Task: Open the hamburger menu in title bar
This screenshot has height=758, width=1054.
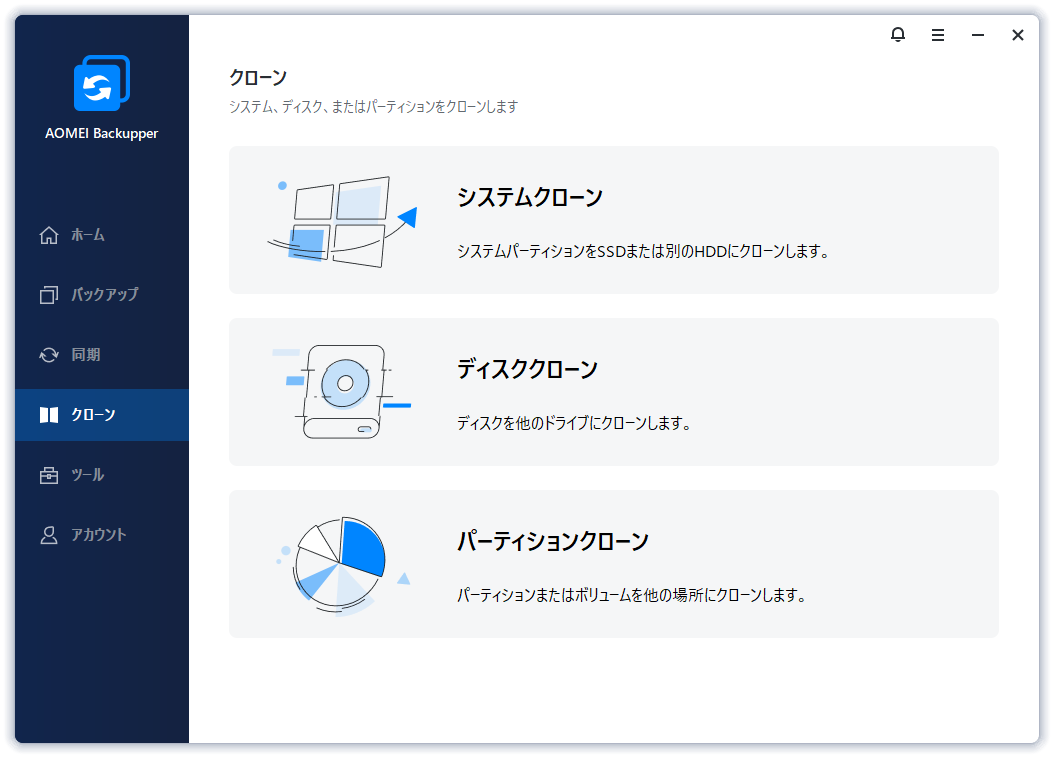Action: point(937,35)
